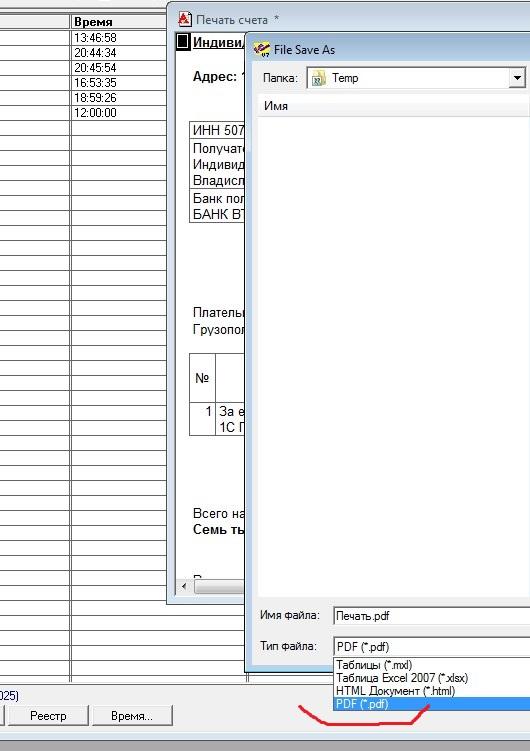
Task: Click the Реестр button
Action: 48,716
